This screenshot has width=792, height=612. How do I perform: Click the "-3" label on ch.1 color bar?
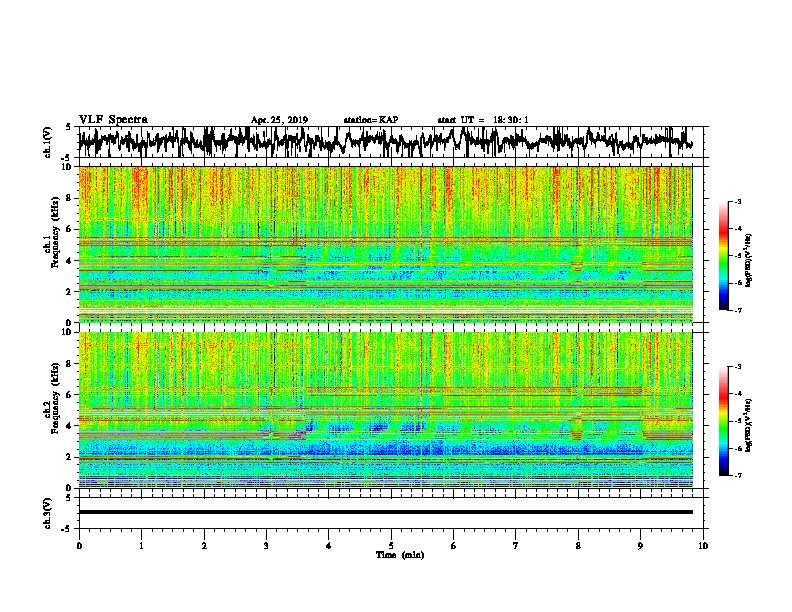pos(737,202)
